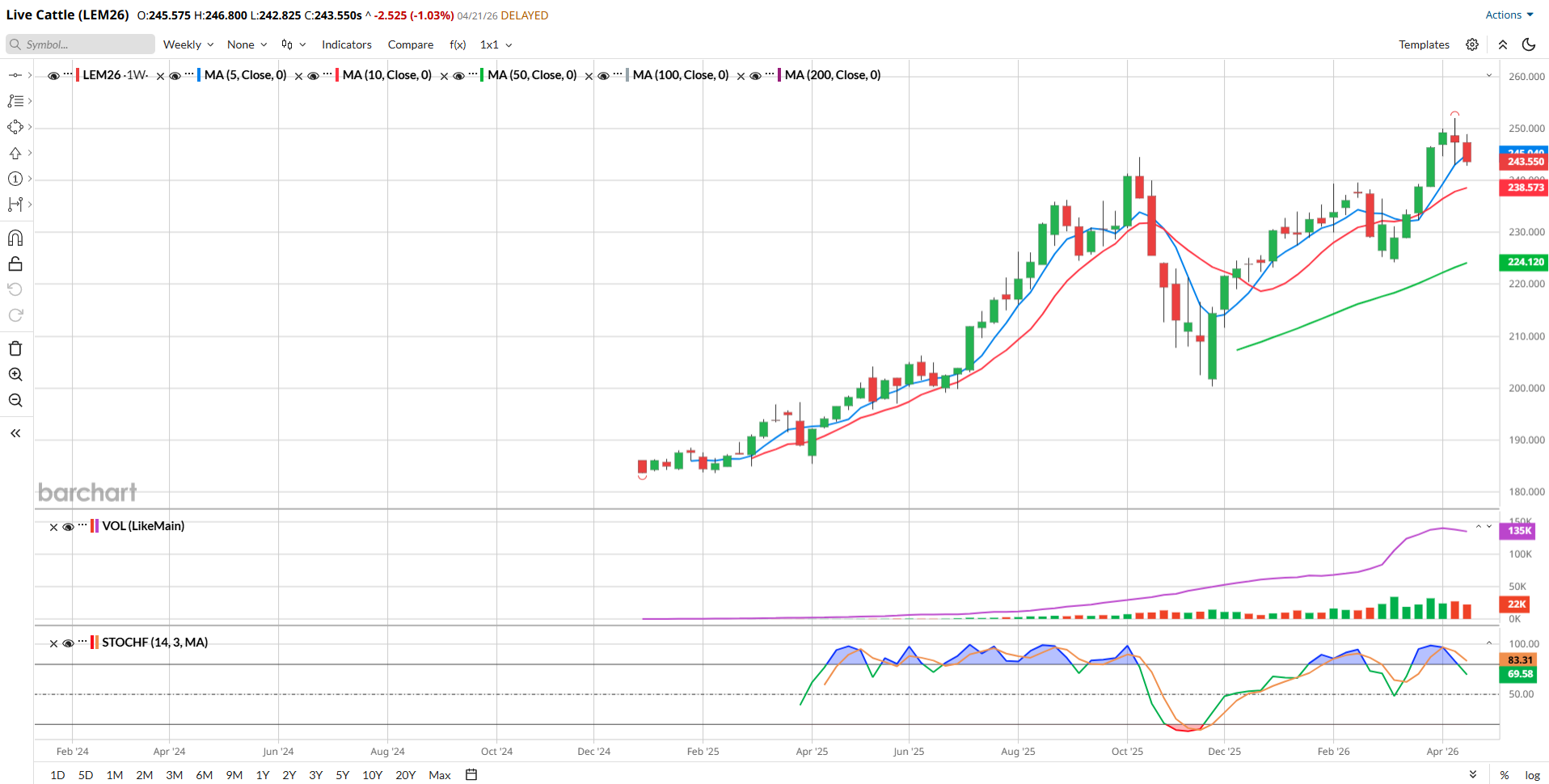Open the Weekly timeframe dropdown
The width and height of the screenshot is (1549, 784).
[x=188, y=44]
